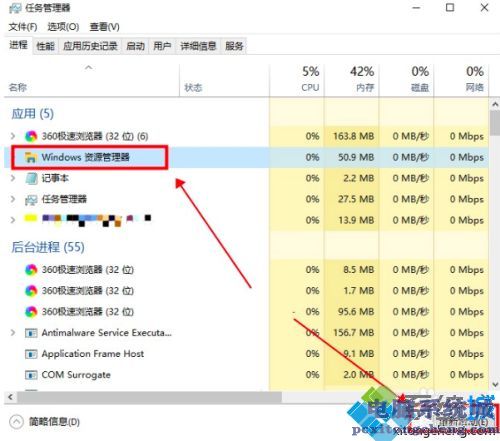Open the 查看(V) menu
The width and height of the screenshot is (500, 441).
coord(104,27)
